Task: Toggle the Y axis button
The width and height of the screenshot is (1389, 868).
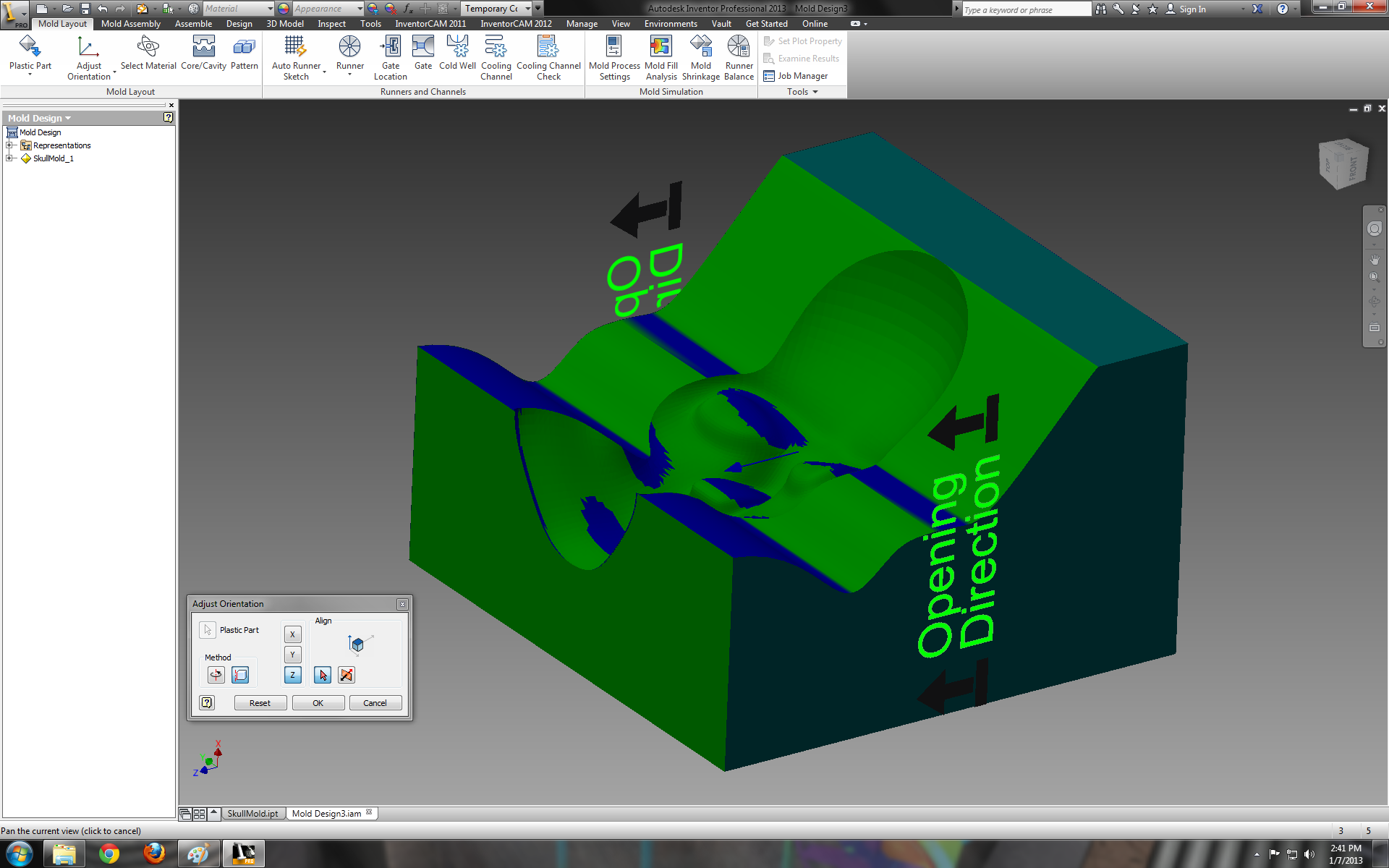Action: point(292,655)
